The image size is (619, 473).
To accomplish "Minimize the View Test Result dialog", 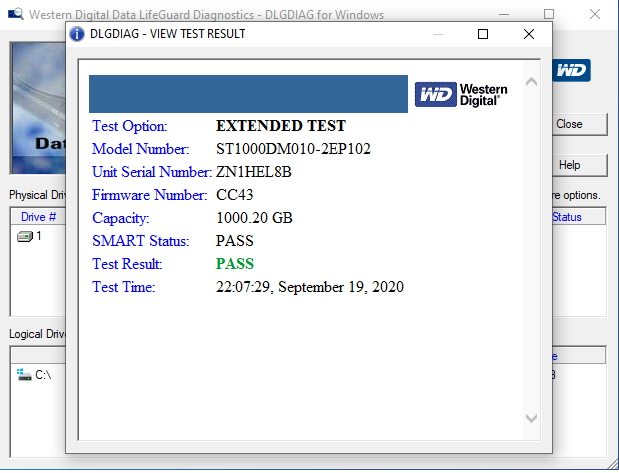I will 438,34.
